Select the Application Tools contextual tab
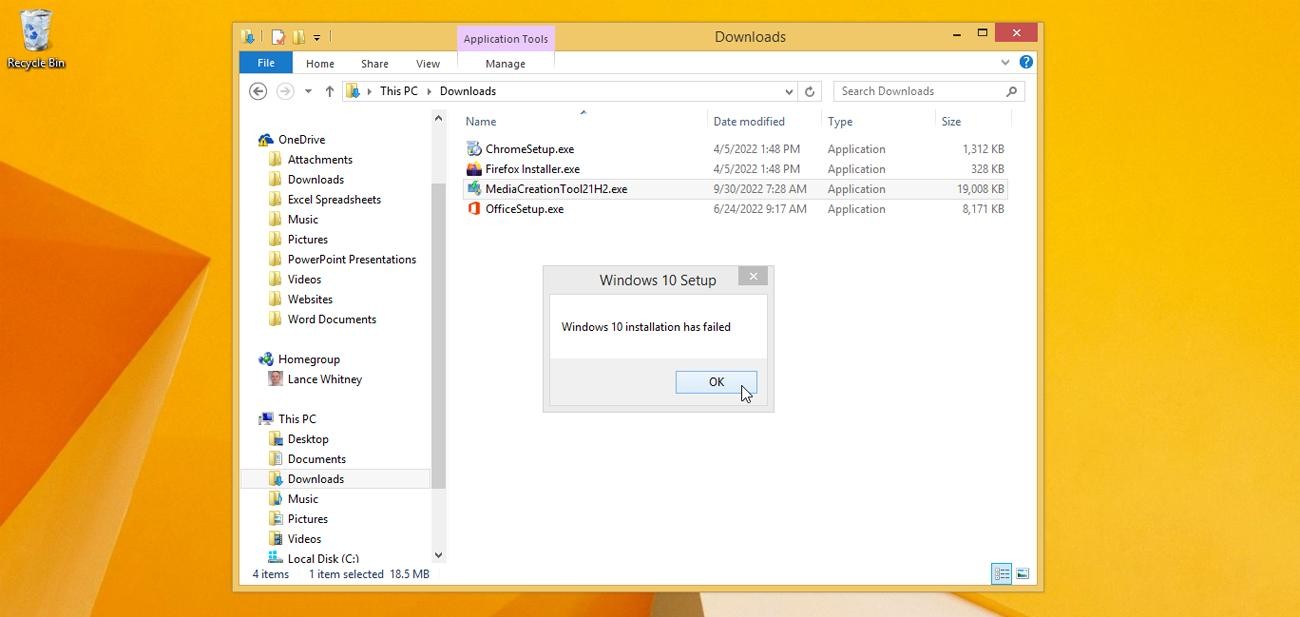 (x=505, y=39)
